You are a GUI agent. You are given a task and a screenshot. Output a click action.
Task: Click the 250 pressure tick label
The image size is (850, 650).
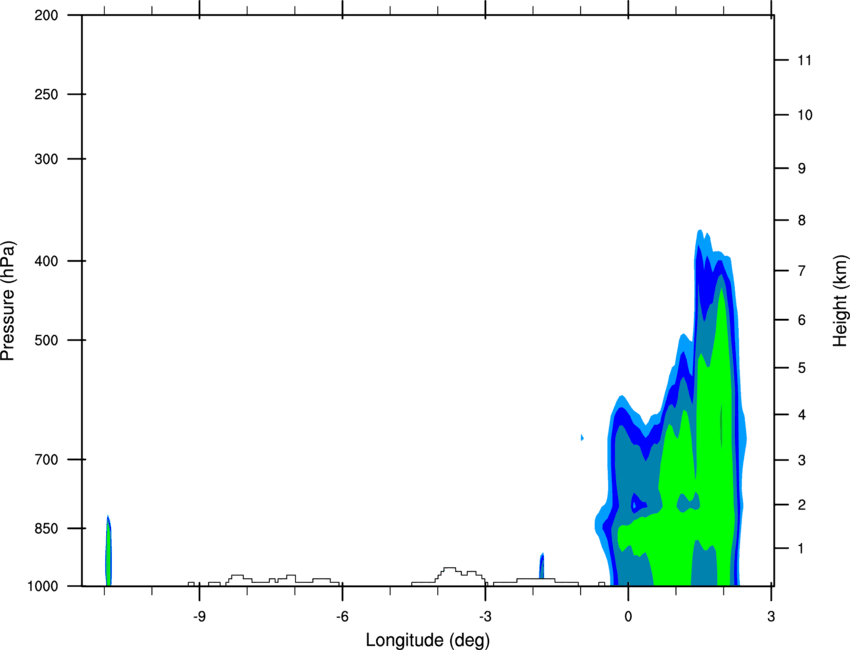[46, 94]
